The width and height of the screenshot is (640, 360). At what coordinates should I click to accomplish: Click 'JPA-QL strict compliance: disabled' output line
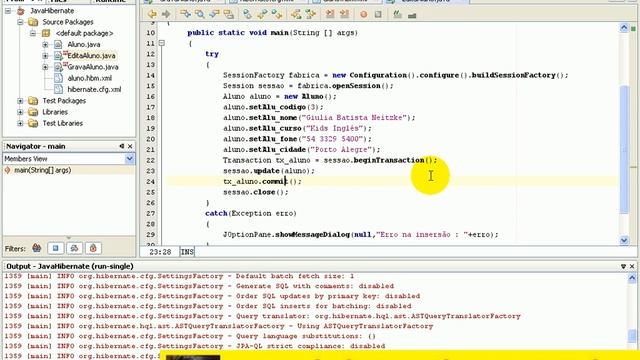point(195,346)
